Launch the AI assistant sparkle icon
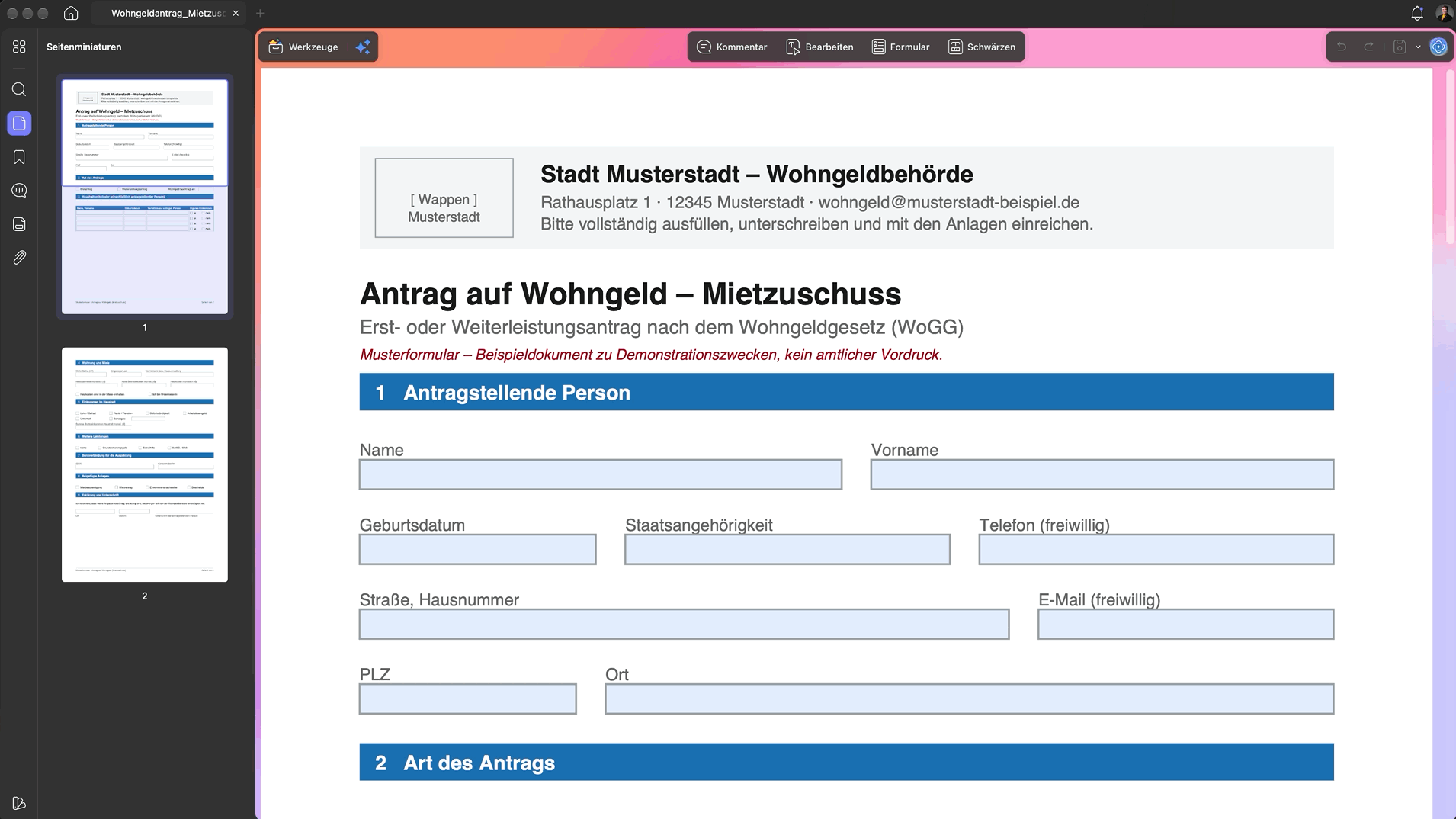 [x=363, y=47]
